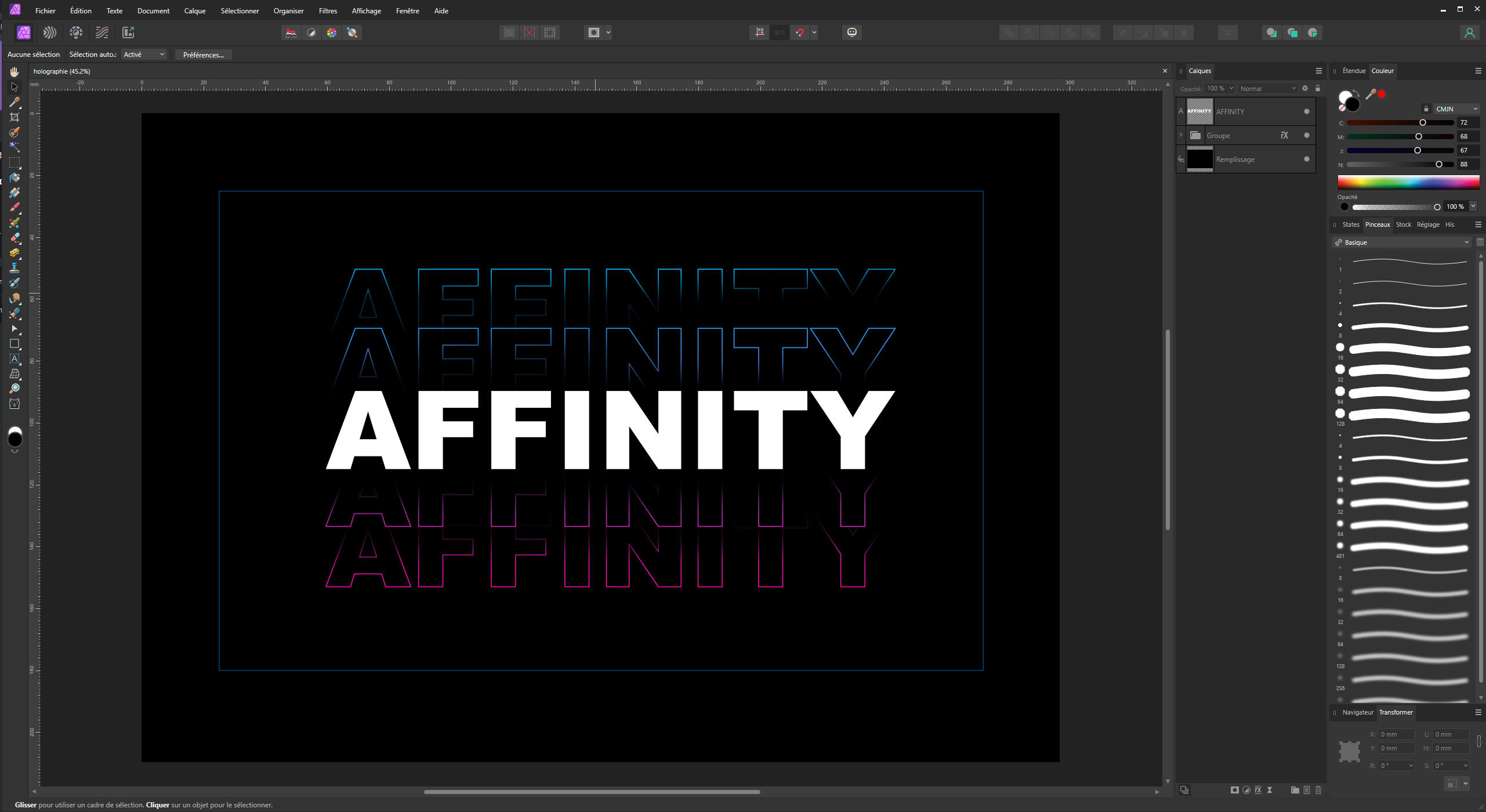Switch to the Tone Mapping persona
The width and height of the screenshot is (1486, 812).
[102, 32]
